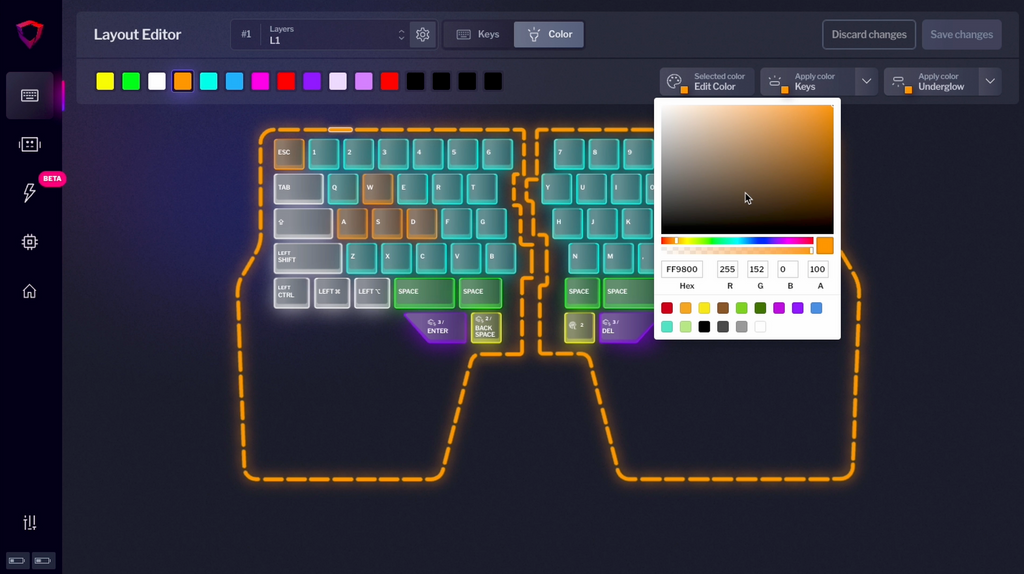Screen dimensions: 1024x574
Task: Expand the Apply color Keys chevron
Action: (x=866, y=81)
